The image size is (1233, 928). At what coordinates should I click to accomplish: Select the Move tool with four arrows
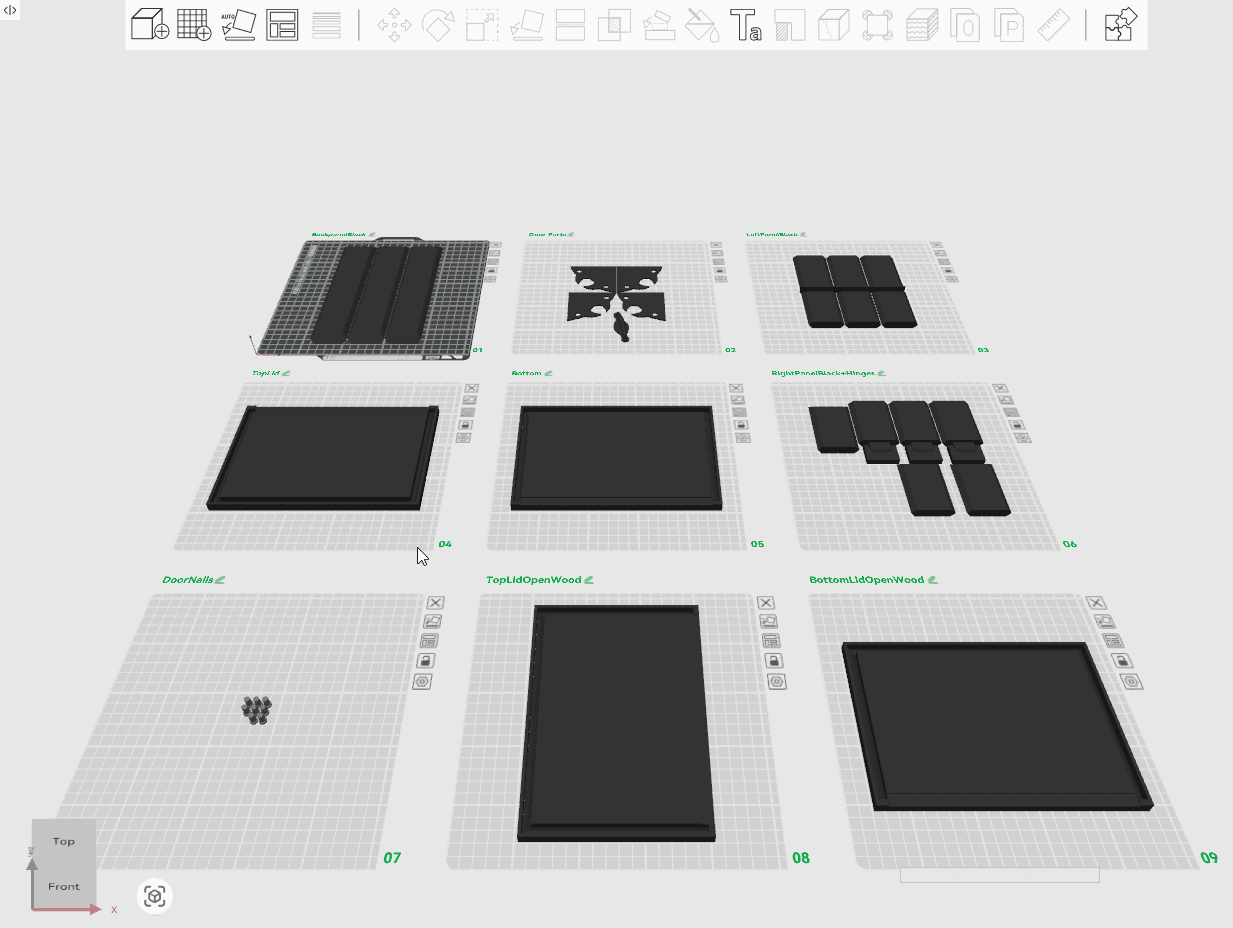(394, 25)
